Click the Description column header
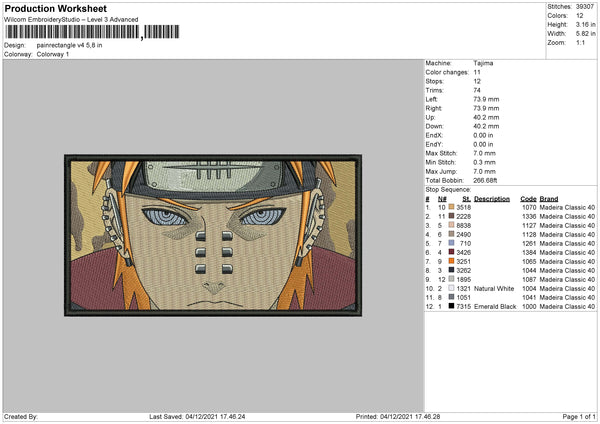The height and width of the screenshot is (424, 600). coord(492,199)
